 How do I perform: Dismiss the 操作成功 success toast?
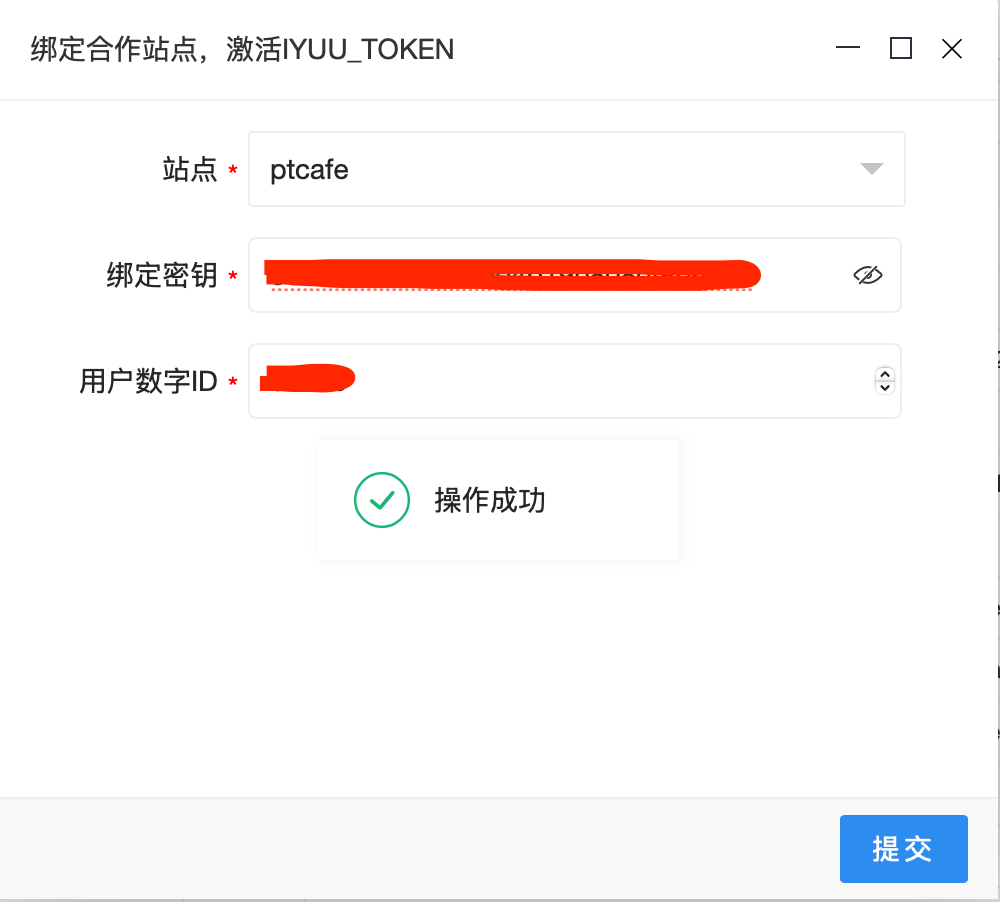coord(497,499)
